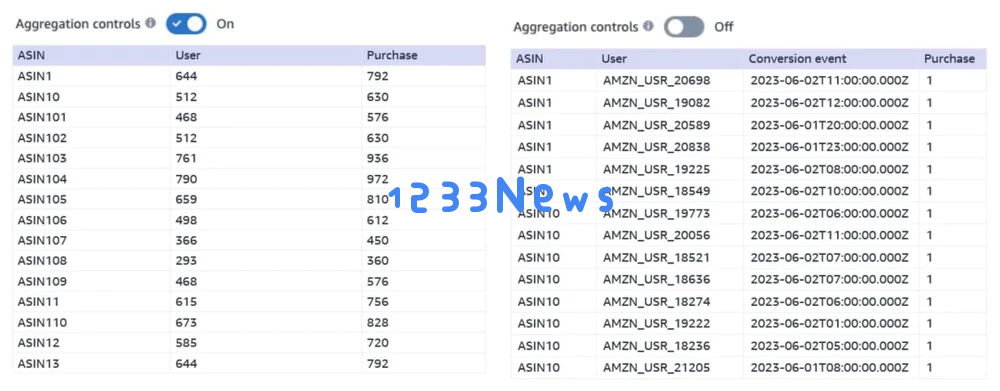Select user AMZN_USR_18521
Screen dimensions: 1000x391
656,258
